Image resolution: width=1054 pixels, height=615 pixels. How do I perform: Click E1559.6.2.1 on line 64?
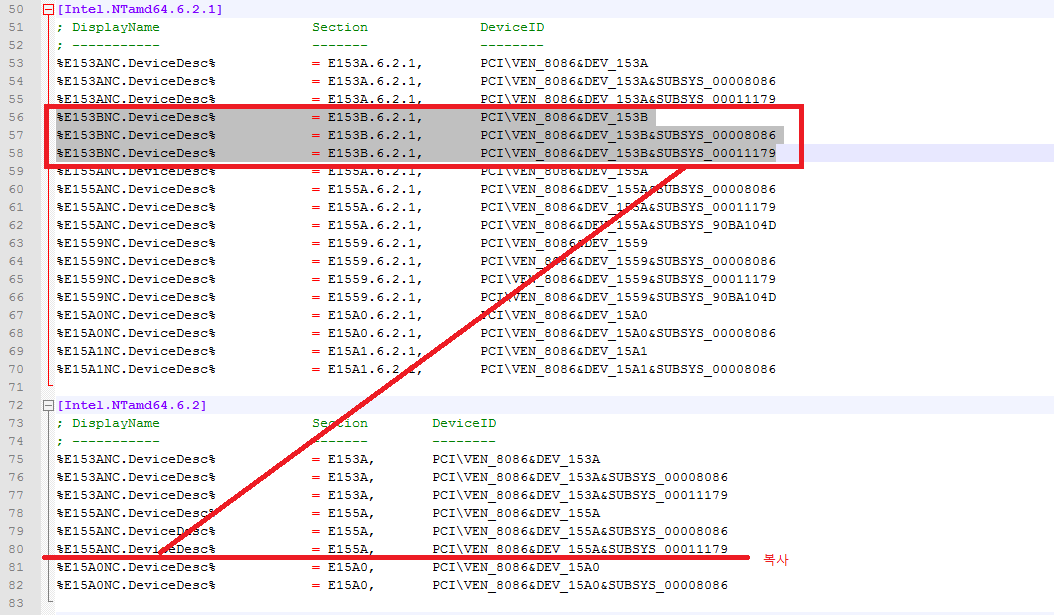(x=372, y=261)
